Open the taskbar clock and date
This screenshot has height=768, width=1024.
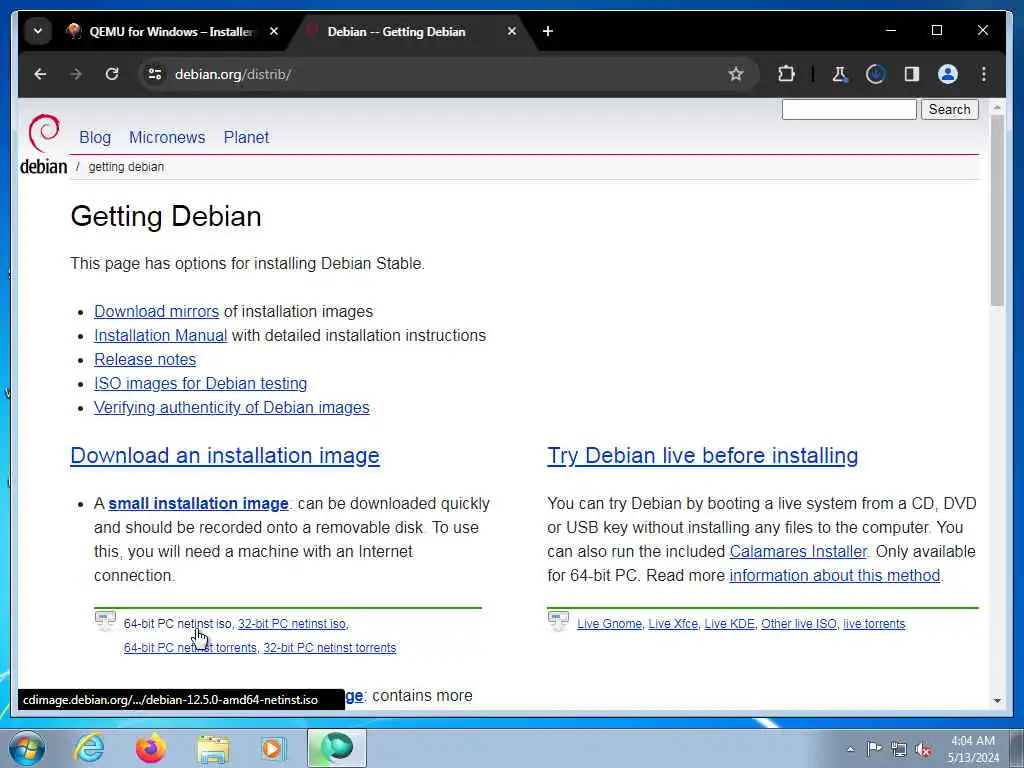coord(973,749)
